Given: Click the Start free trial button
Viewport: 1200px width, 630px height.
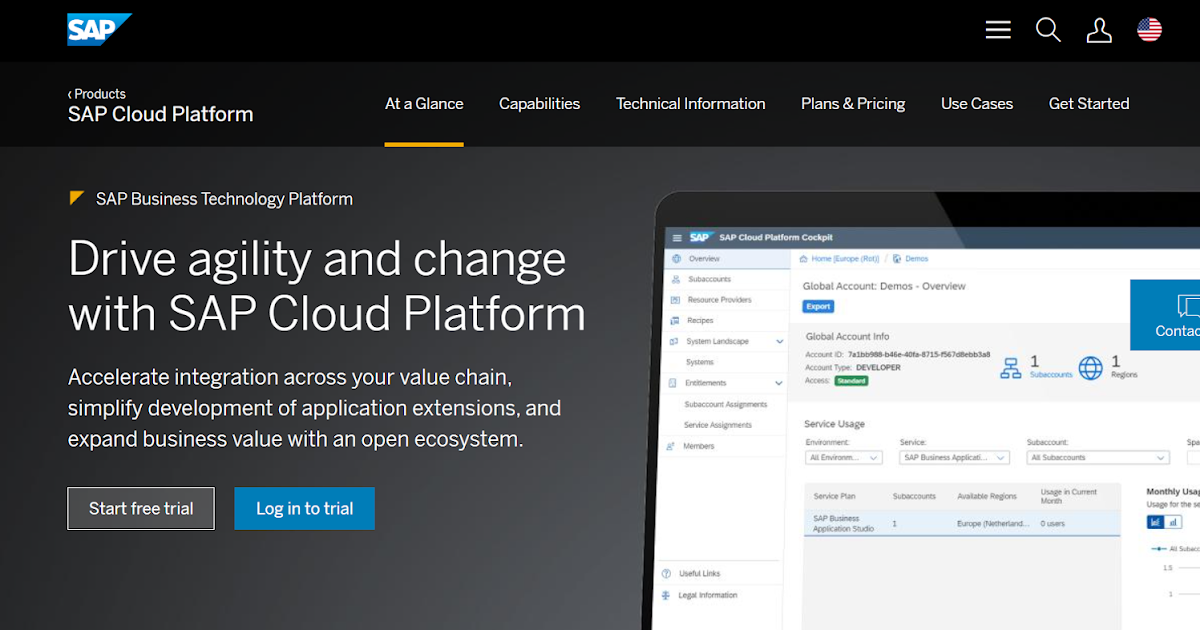Looking at the screenshot, I should (x=140, y=508).
